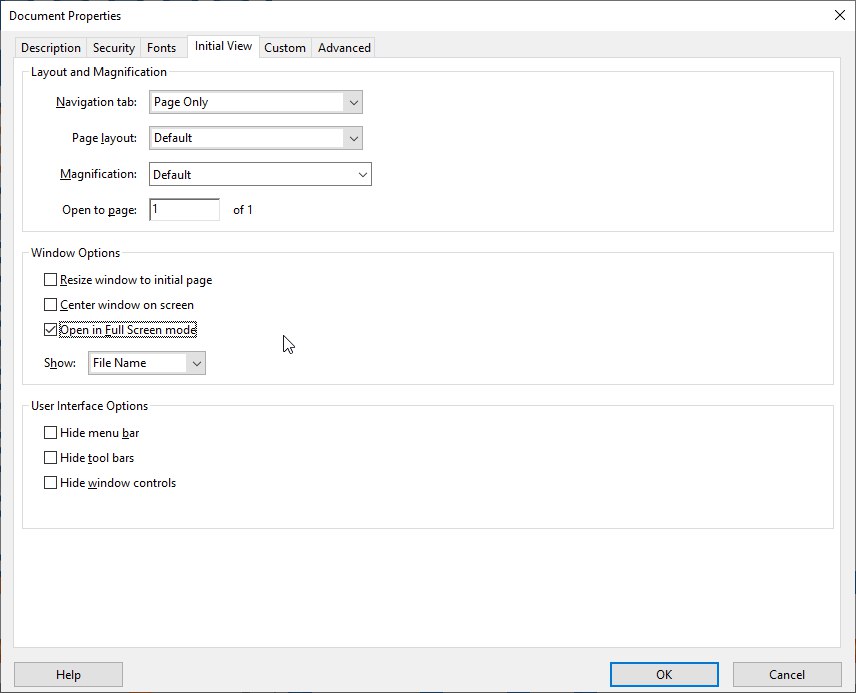Click the Magnification label text
Screen dimensions: 856x693
(98, 174)
